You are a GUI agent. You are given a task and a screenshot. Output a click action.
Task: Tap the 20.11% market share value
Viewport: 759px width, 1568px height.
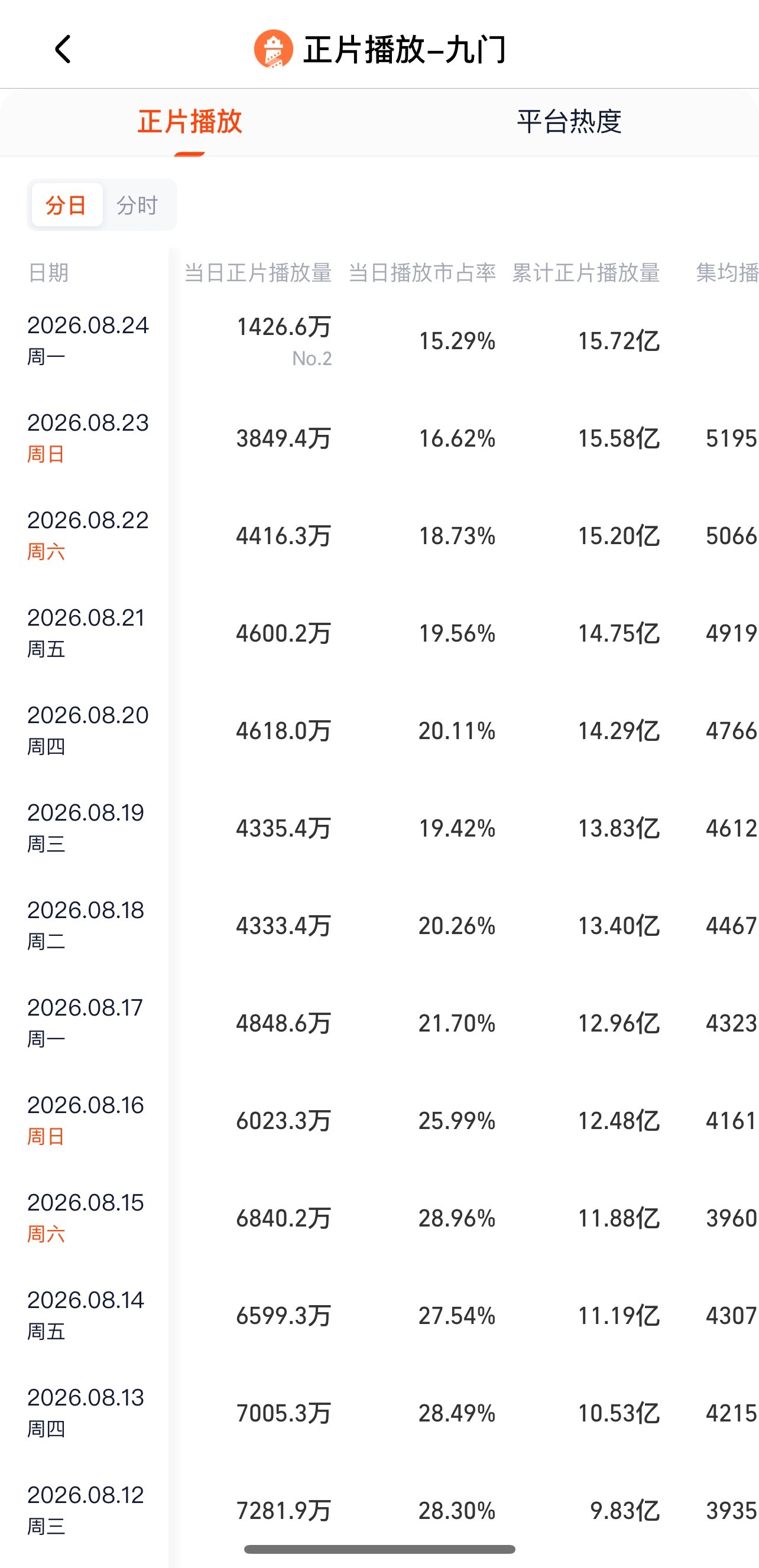pos(457,730)
